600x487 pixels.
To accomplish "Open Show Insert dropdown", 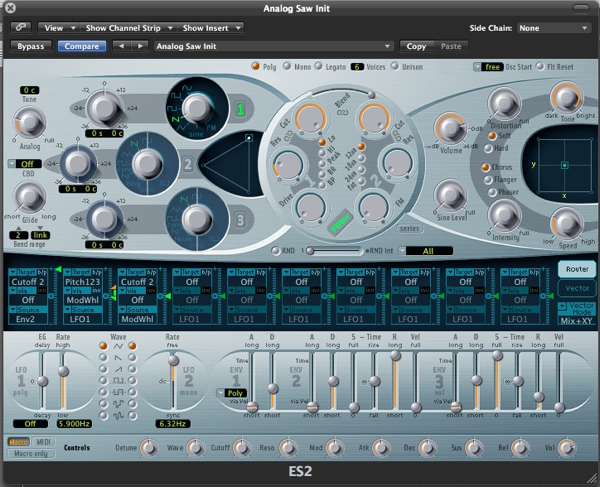I will pyautogui.click(x=211, y=28).
